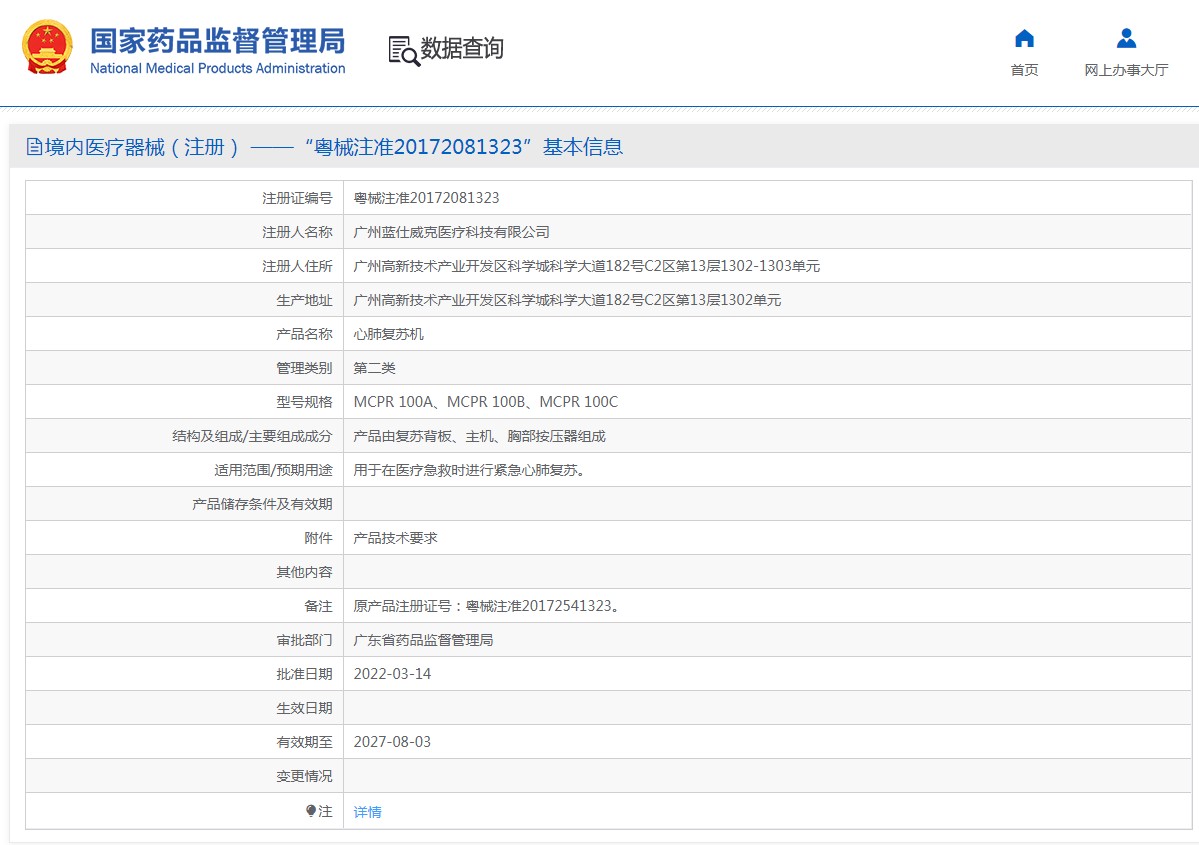Click the 数据查询 heading text
This screenshot has height=845, width=1199.
462,48
